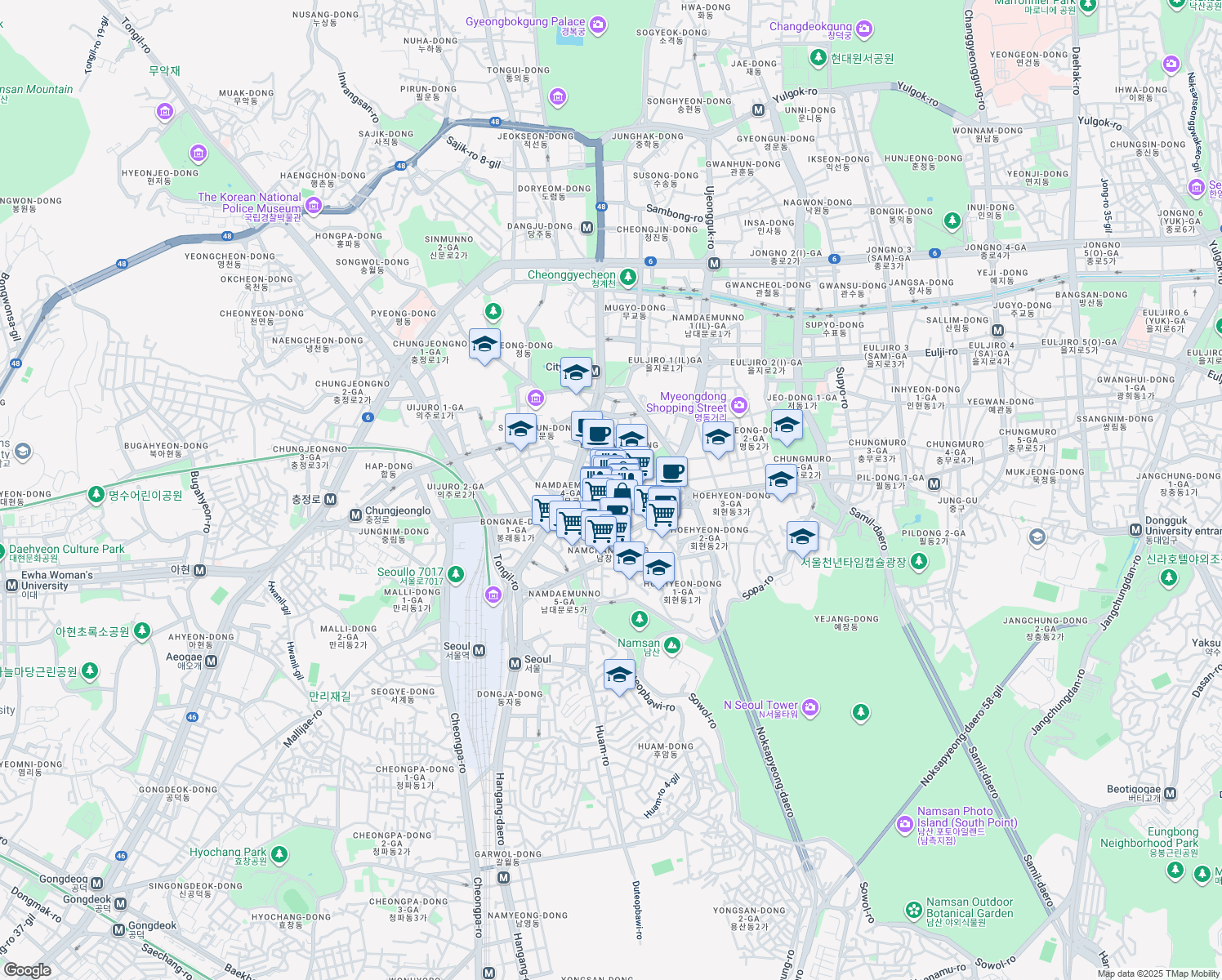Select the camera icon beside Changdeokgung

click(x=863, y=29)
